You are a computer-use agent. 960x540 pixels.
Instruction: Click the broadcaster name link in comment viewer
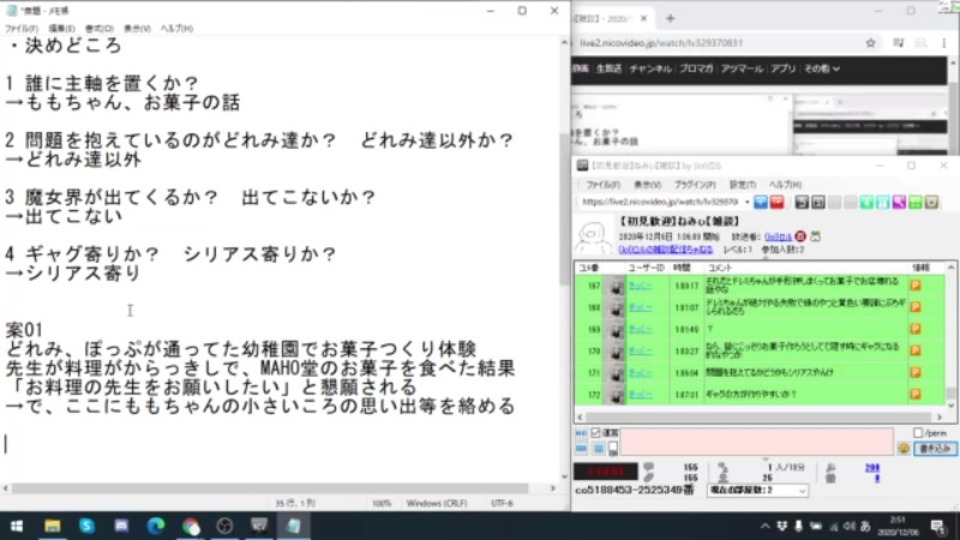(778, 237)
